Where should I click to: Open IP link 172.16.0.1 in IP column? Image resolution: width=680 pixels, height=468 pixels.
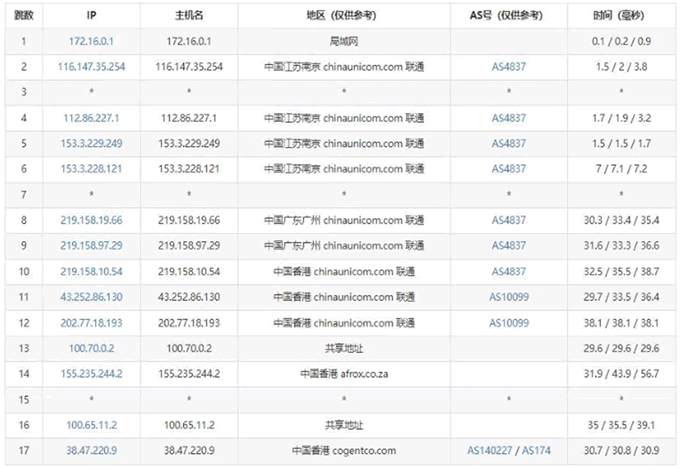pos(91,41)
